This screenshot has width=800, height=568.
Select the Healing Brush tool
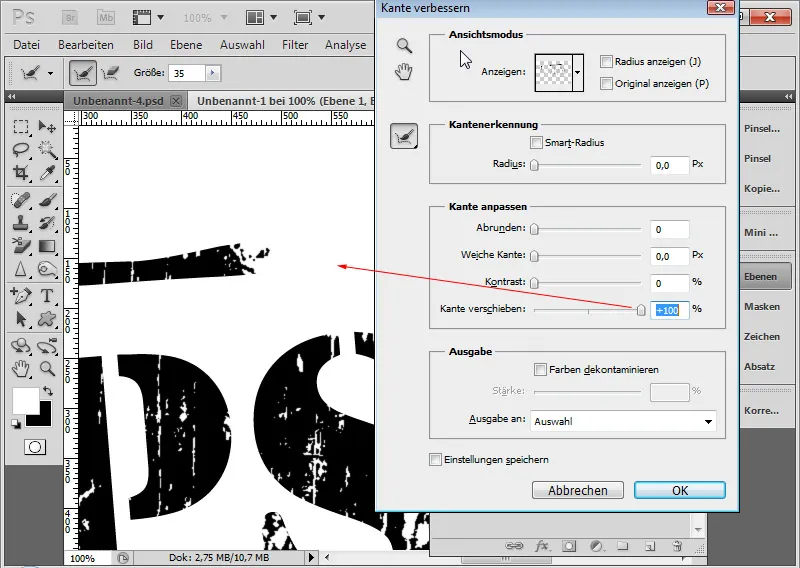click(x=20, y=200)
